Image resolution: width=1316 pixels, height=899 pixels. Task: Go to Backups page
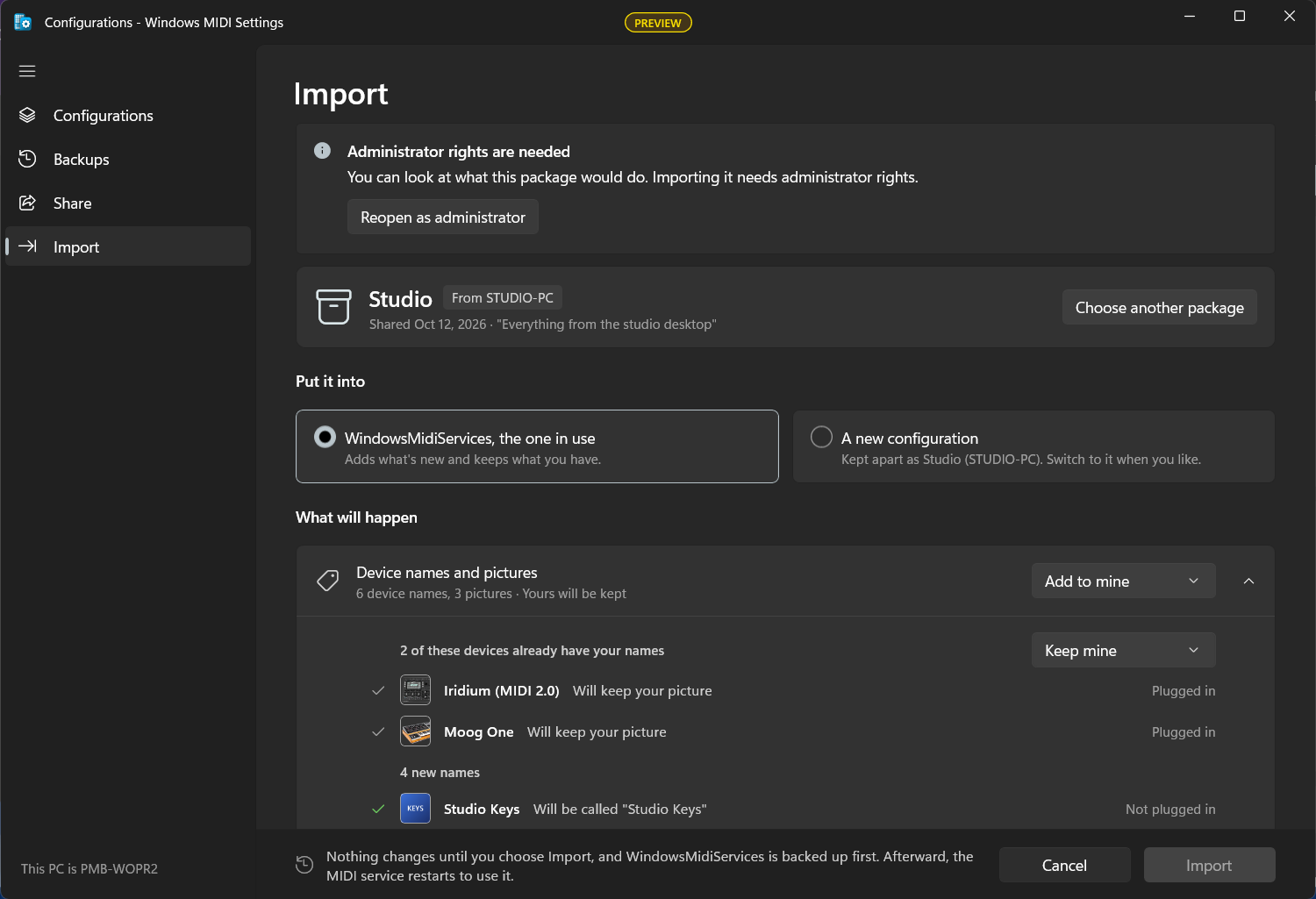pos(128,159)
